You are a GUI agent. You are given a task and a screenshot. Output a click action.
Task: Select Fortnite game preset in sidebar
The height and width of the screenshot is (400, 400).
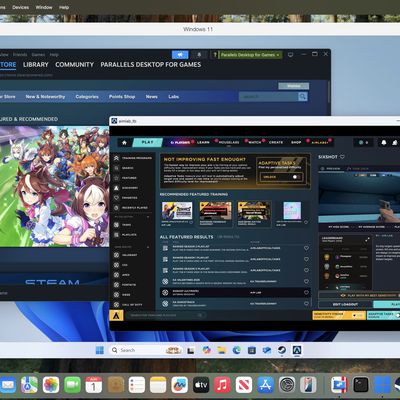(x=125, y=285)
